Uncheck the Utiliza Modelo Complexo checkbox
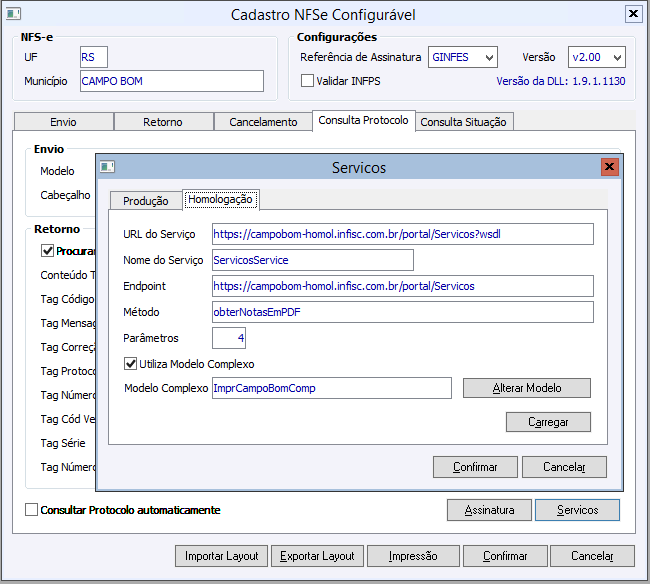This screenshot has width=650, height=584. coord(131,364)
